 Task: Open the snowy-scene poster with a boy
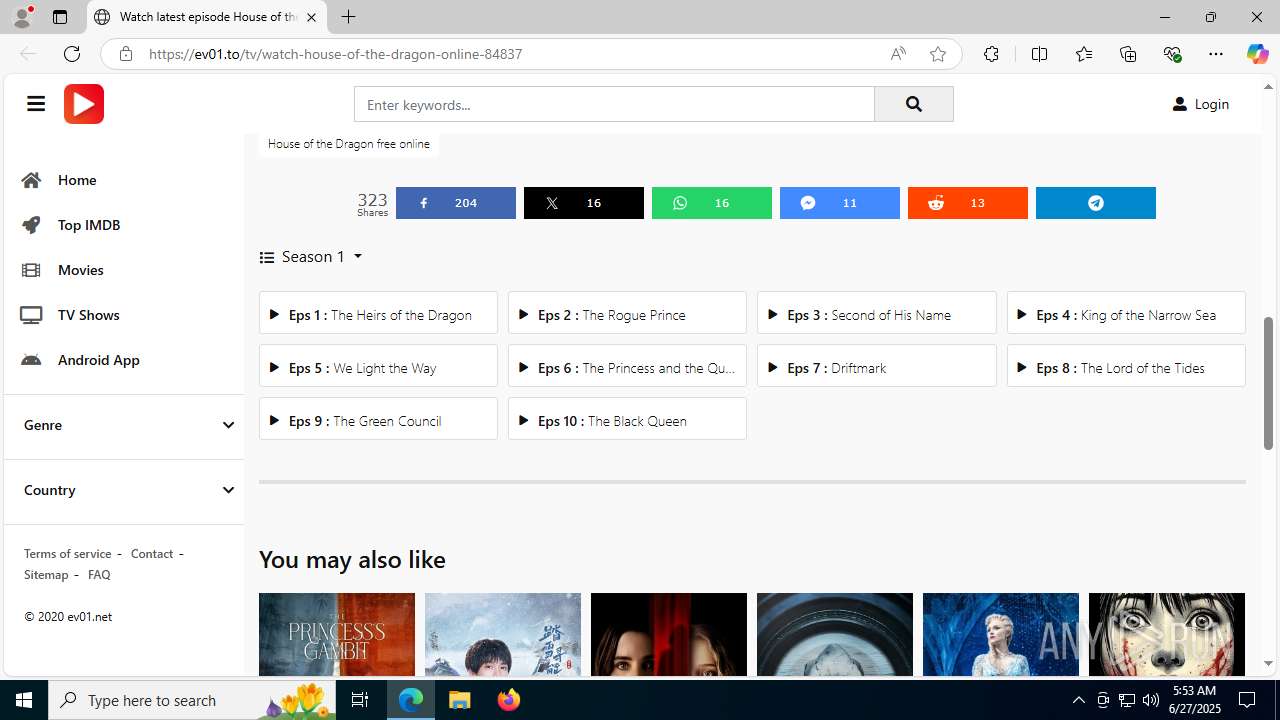coord(503,634)
